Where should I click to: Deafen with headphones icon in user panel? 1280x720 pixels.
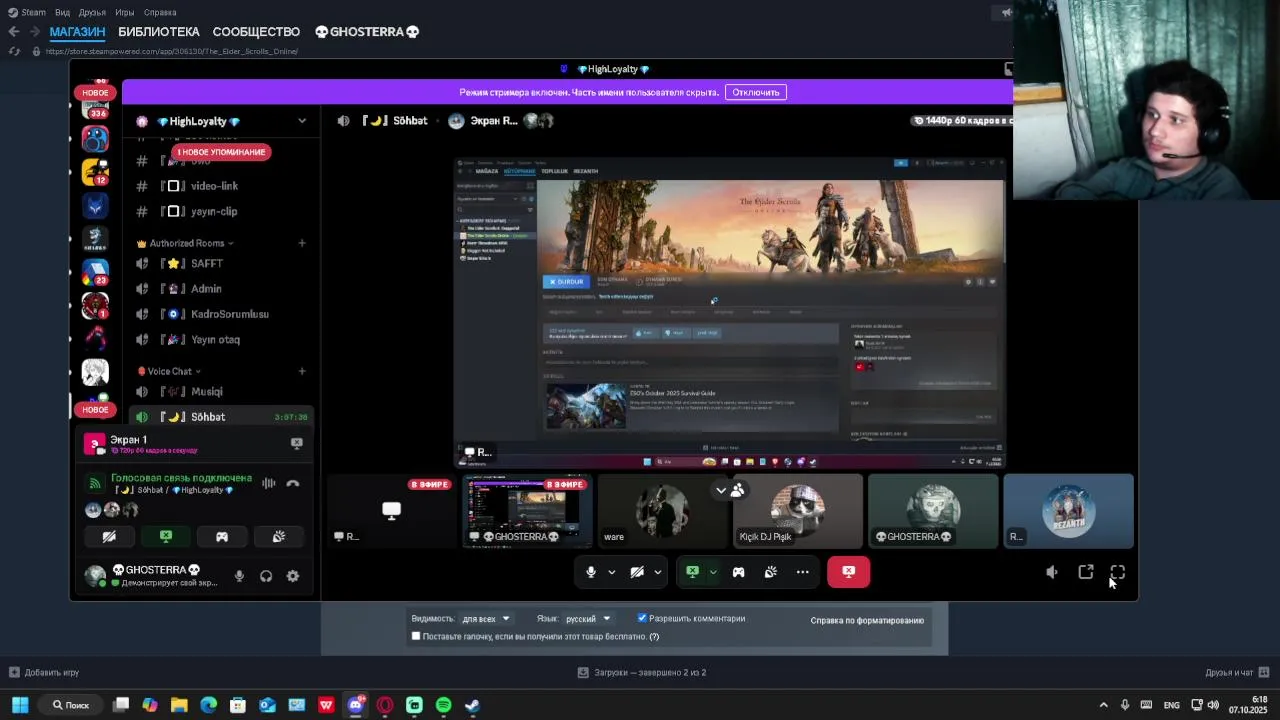pos(266,576)
